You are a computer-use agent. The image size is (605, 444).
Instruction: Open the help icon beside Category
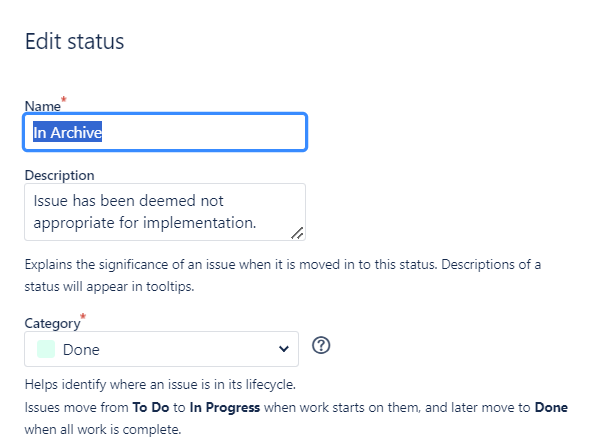pos(321,345)
